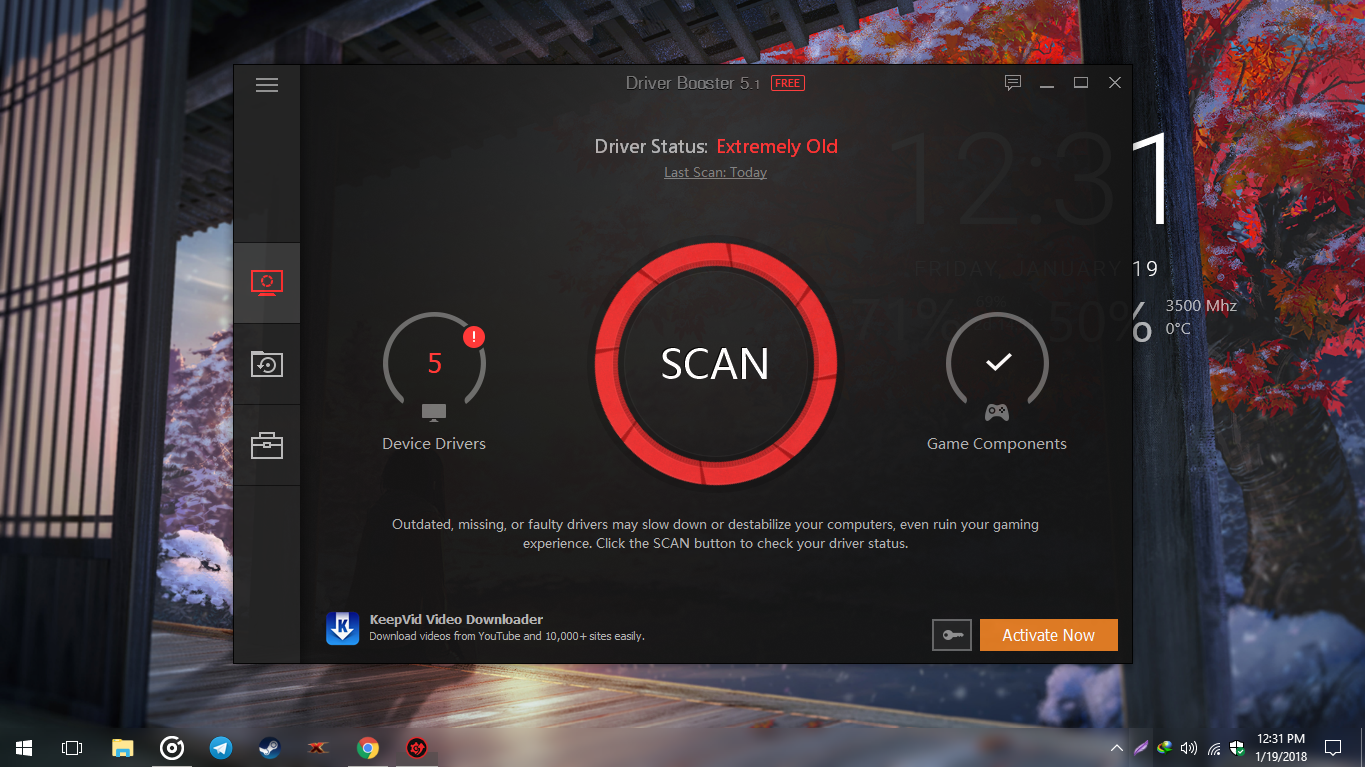Click the monitor icon under Device Drivers gauge
The height and width of the screenshot is (767, 1365).
tap(434, 412)
